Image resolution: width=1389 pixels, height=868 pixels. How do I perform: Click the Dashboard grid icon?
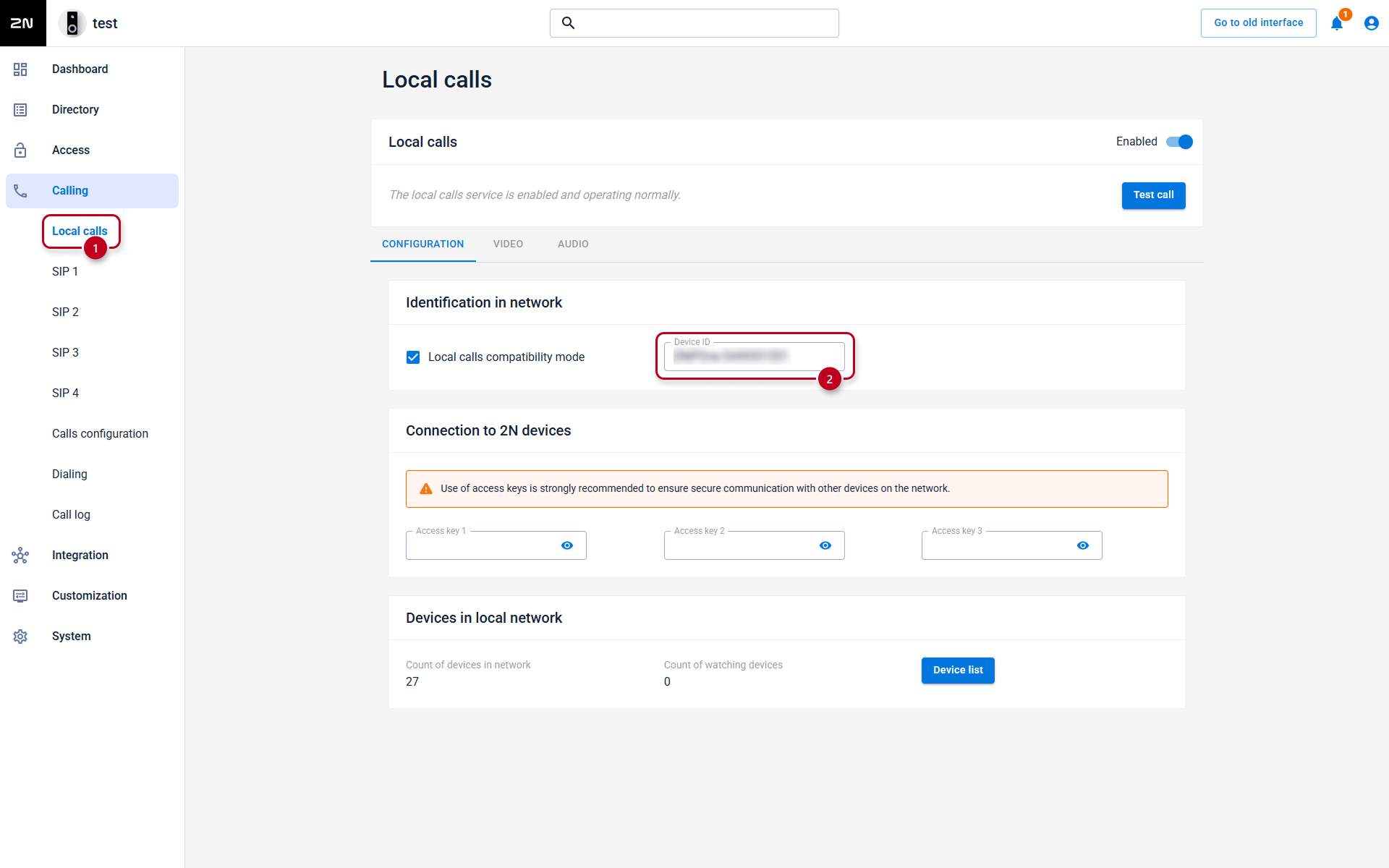pos(20,69)
